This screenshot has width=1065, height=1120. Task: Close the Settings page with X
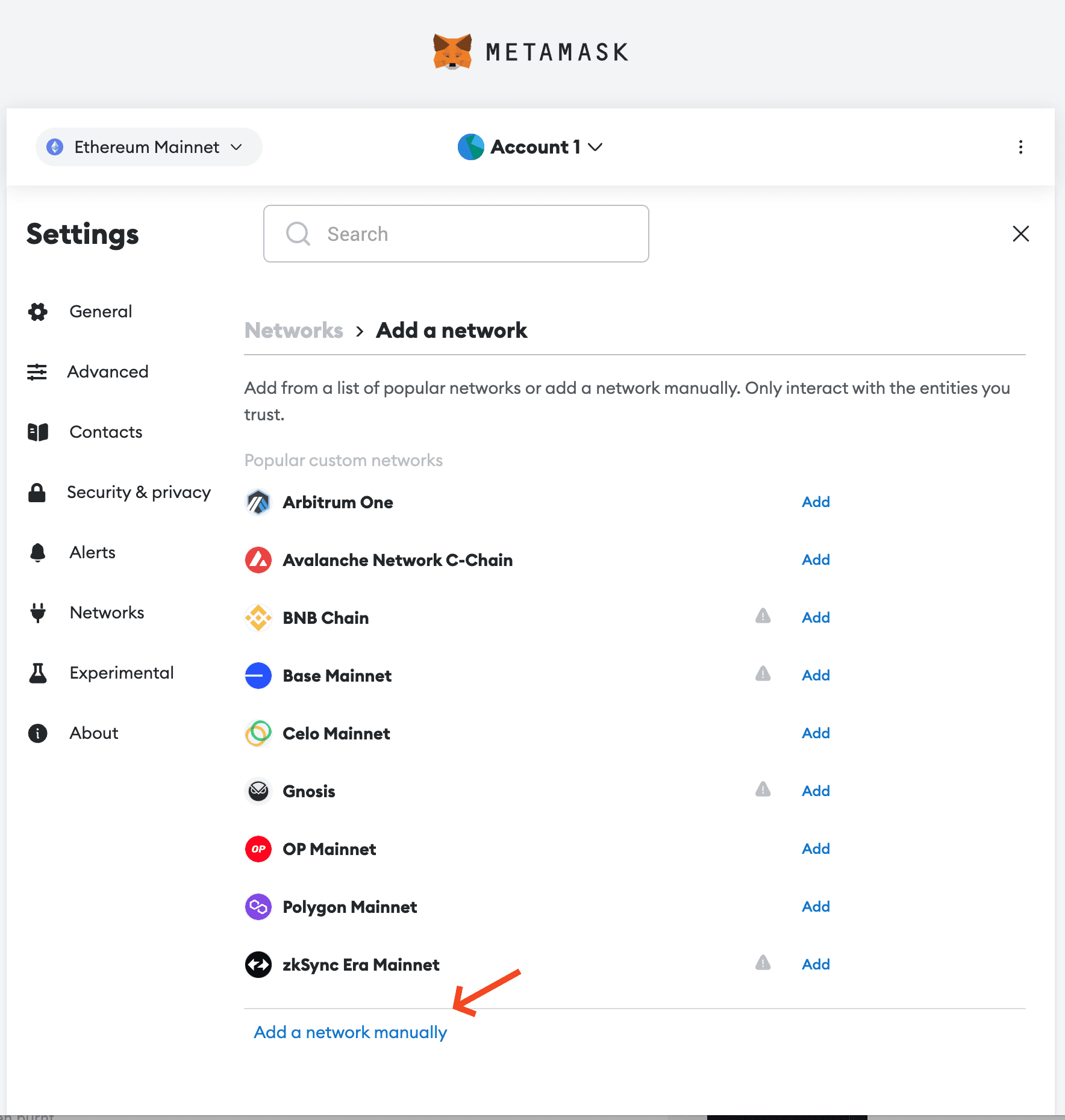tap(1020, 234)
